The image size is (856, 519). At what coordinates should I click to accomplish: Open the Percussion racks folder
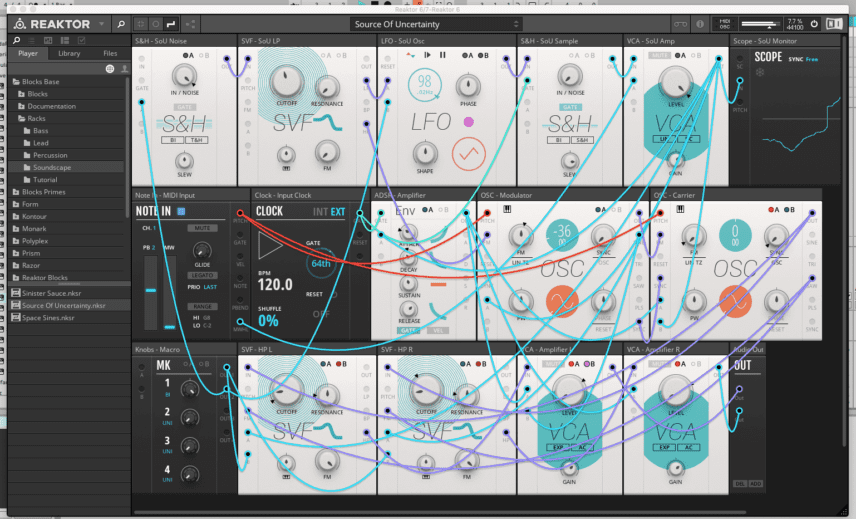point(66,155)
